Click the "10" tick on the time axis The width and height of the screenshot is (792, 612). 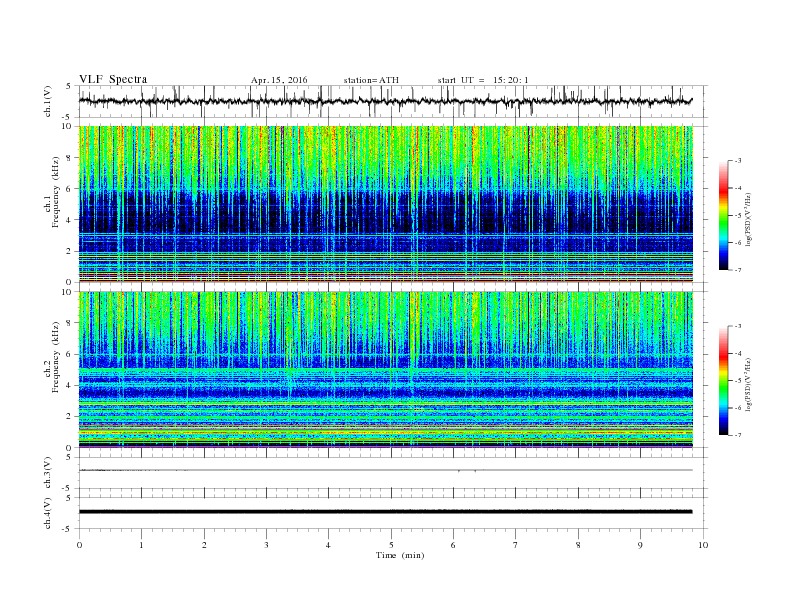(703, 545)
